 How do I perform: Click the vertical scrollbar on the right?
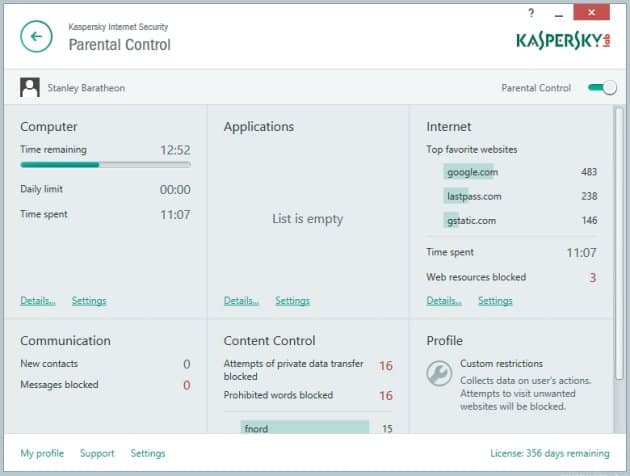(619, 243)
